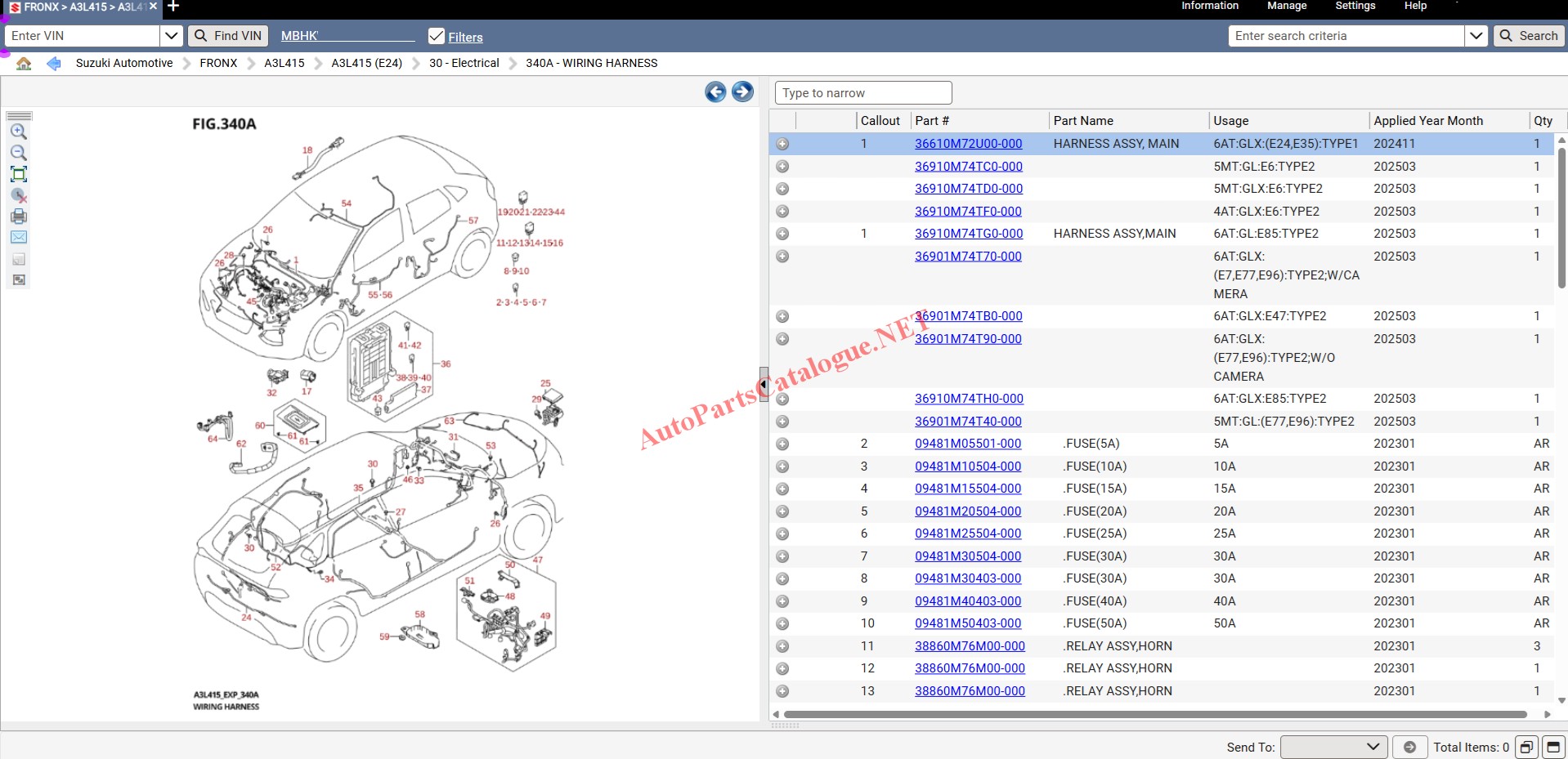
Task: Open the Send To dropdown
Action: [1333, 747]
